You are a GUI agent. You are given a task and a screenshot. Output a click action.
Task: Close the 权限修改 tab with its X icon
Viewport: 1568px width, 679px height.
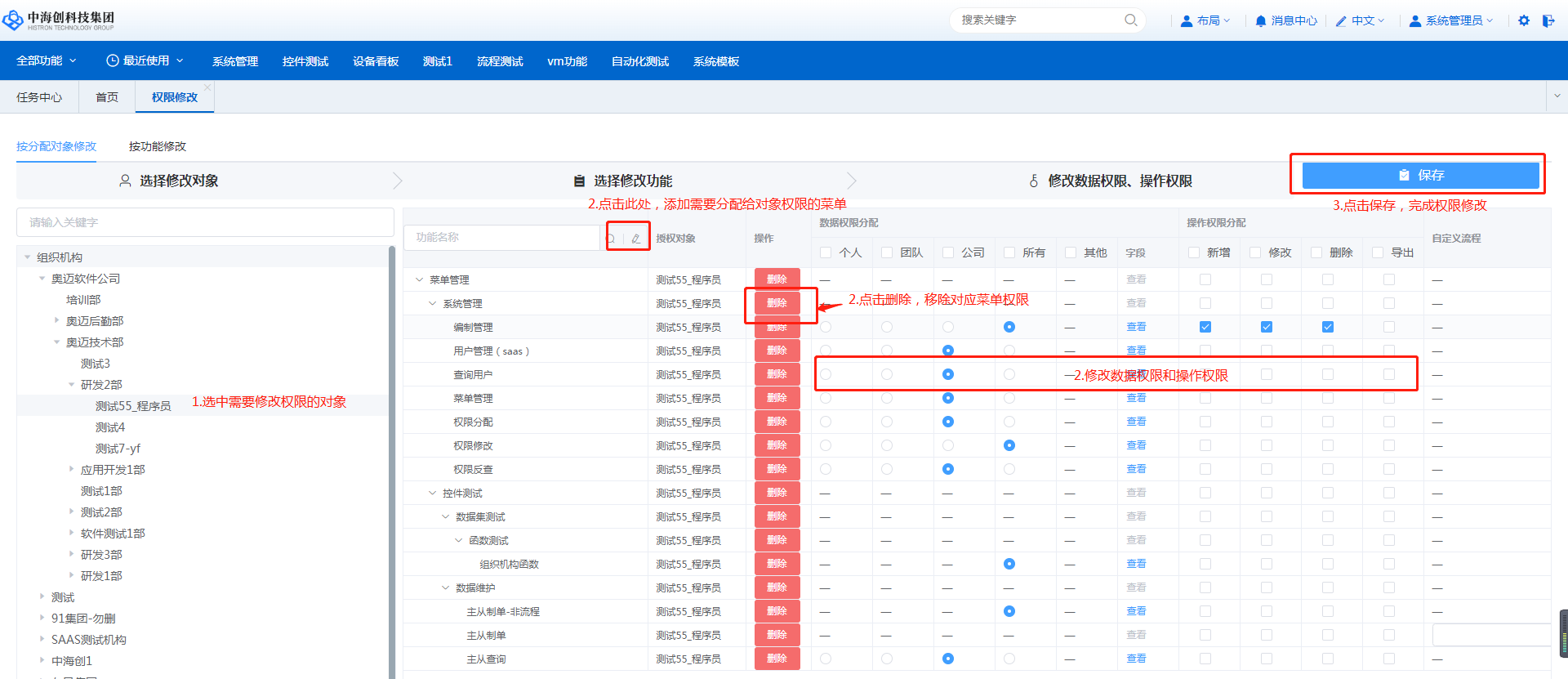tap(207, 87)
